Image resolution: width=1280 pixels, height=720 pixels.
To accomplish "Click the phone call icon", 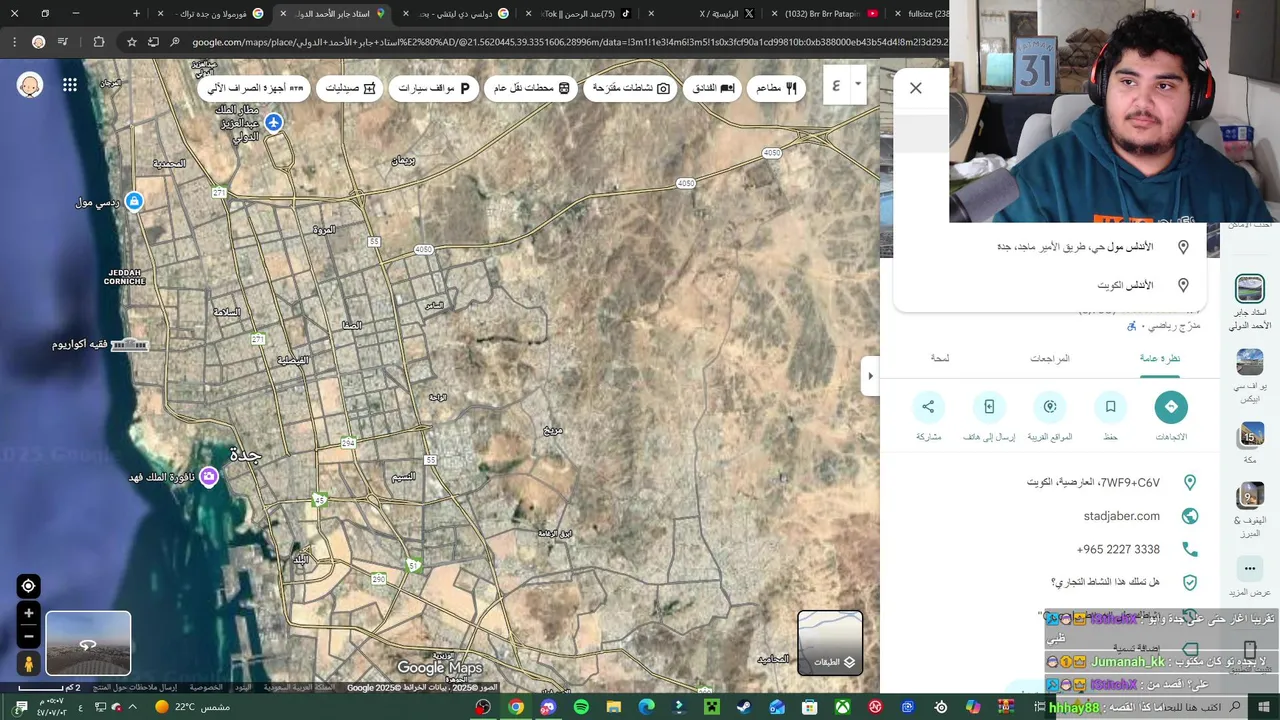I will [x=1189, y=549].
